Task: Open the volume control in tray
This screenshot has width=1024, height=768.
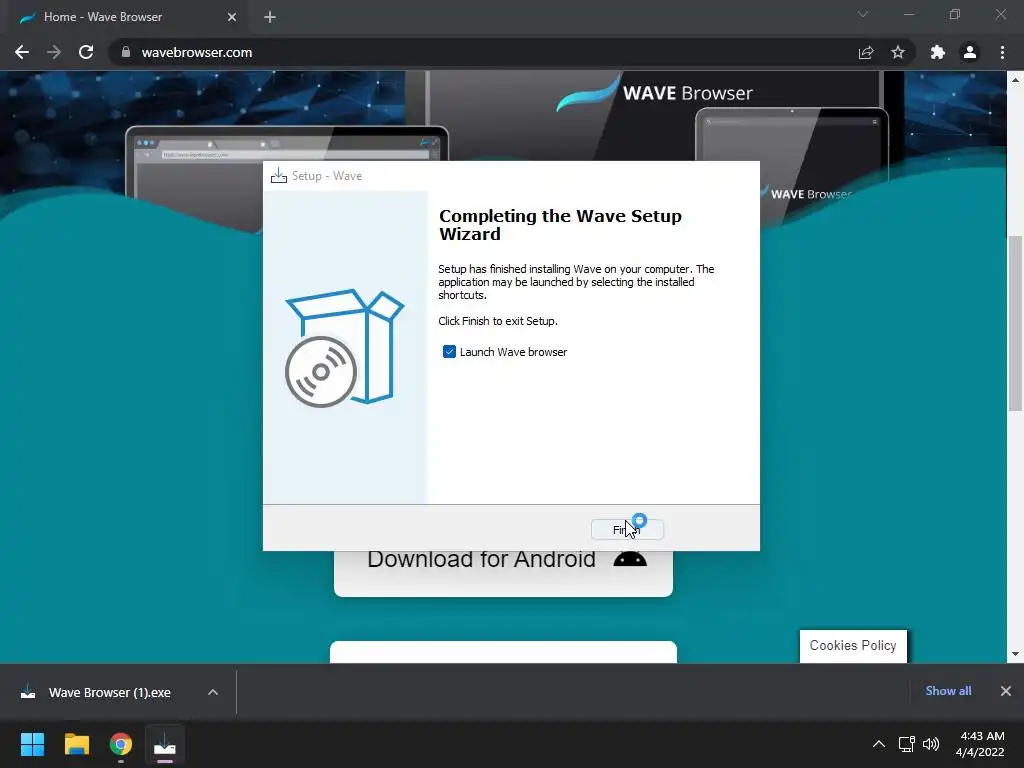Action: [931, 744]
